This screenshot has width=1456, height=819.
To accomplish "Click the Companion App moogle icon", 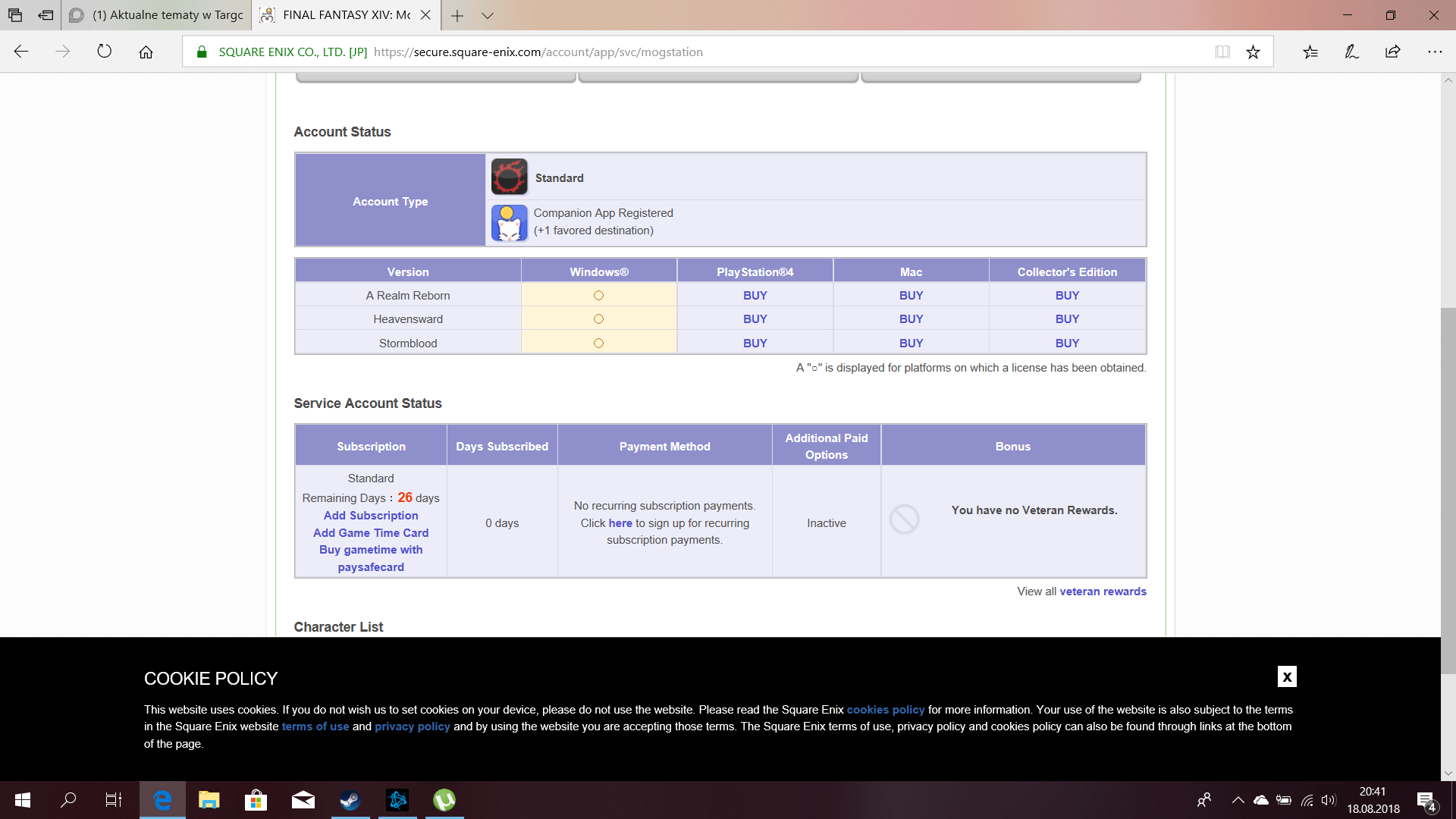I will point(509,223).
